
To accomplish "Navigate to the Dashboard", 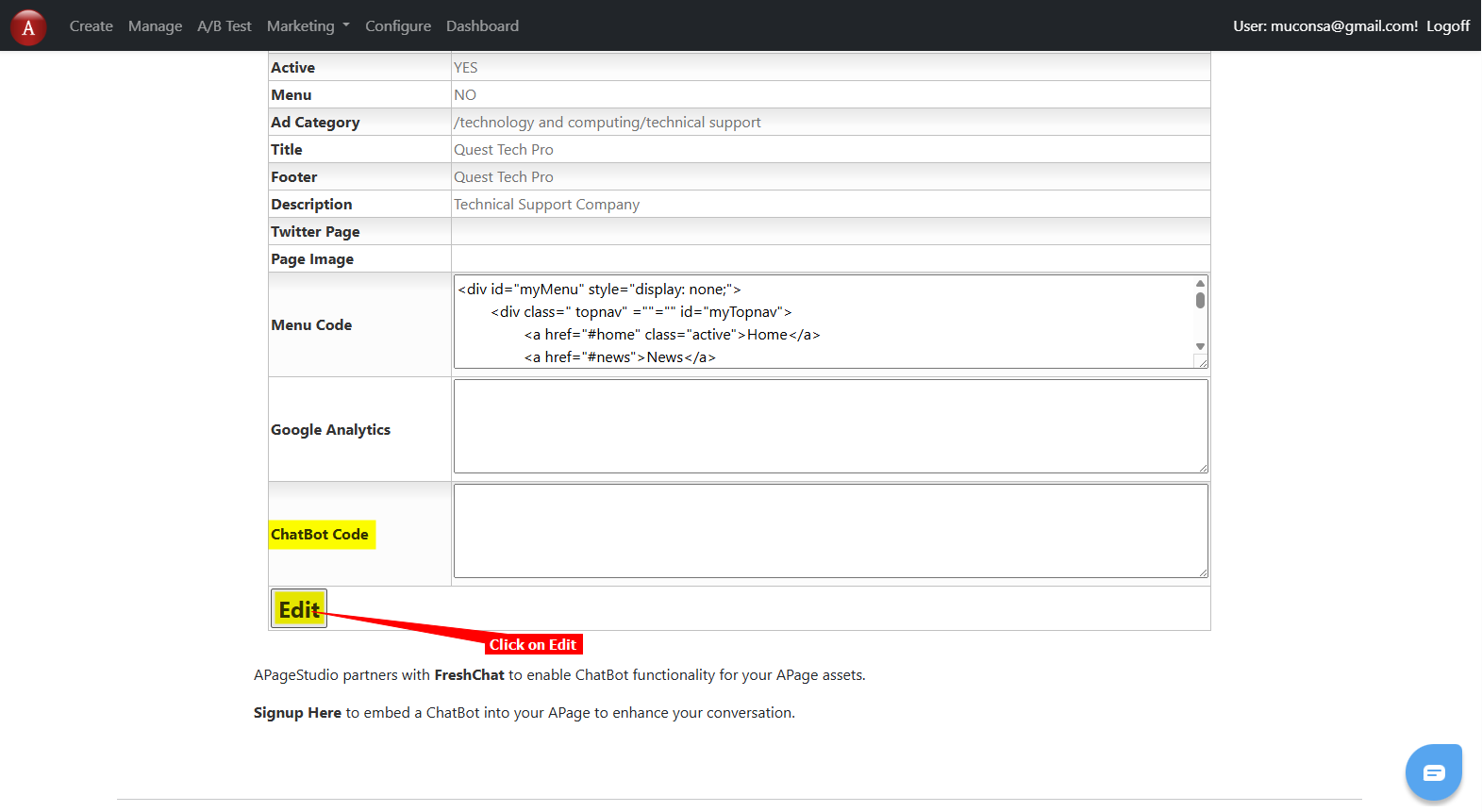I will point(482,26).
